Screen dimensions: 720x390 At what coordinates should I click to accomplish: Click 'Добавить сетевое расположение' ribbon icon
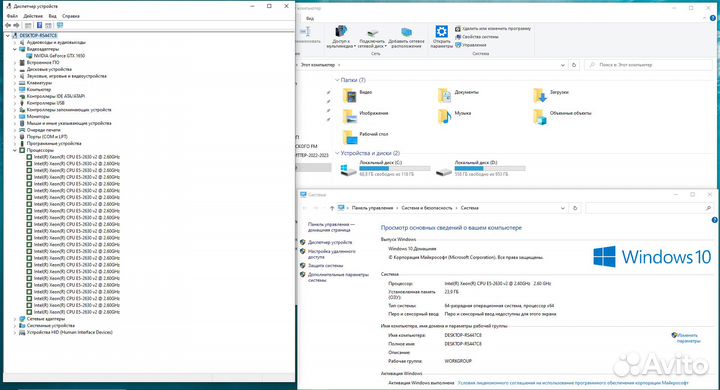click(406, 38)
